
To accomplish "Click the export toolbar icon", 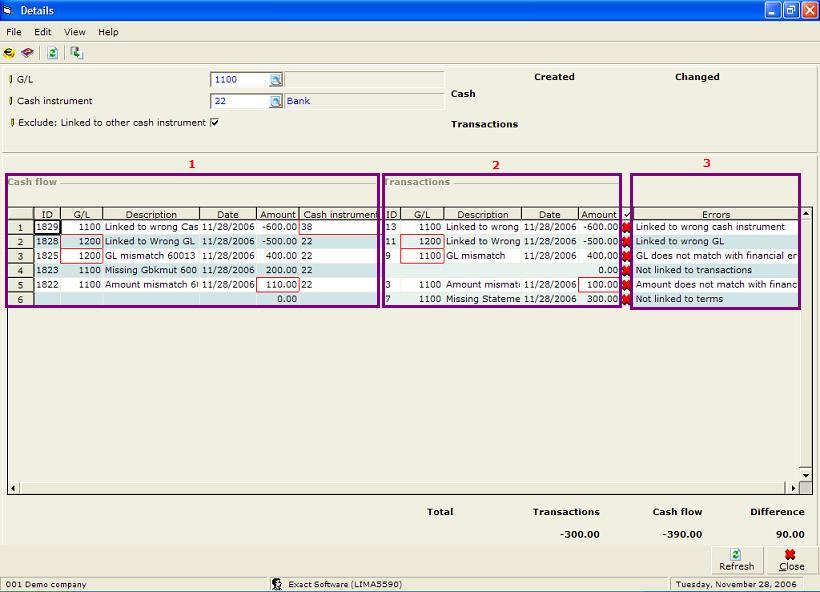I will (76, 52).
